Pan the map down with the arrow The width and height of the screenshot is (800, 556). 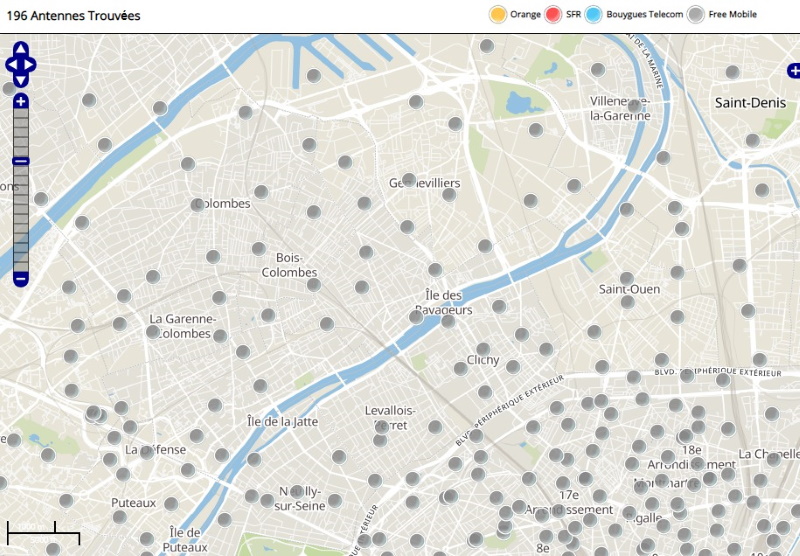(21, 80)
